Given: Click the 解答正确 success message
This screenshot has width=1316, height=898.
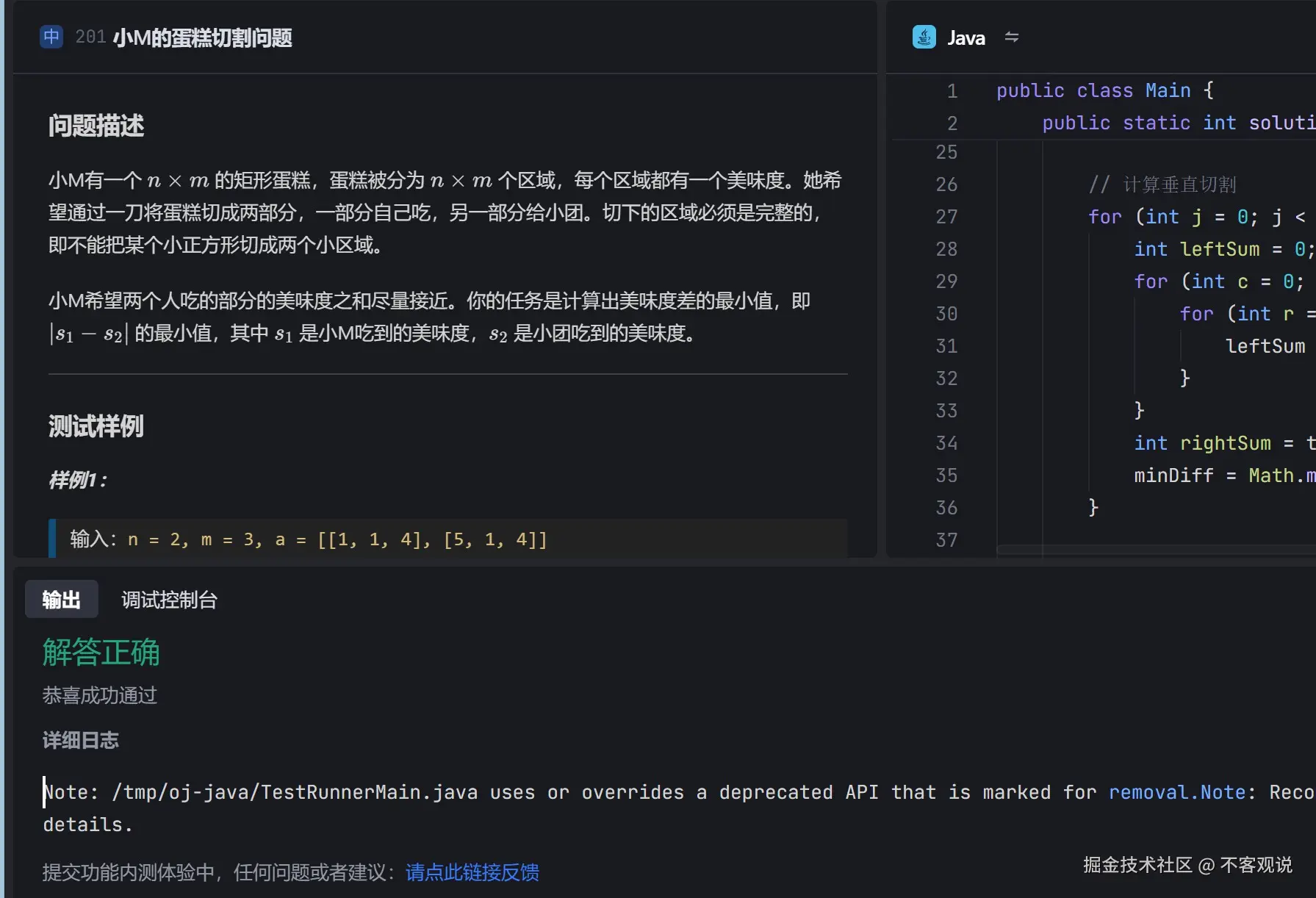Looking at the screenshot, I should [x=101, y=653].
